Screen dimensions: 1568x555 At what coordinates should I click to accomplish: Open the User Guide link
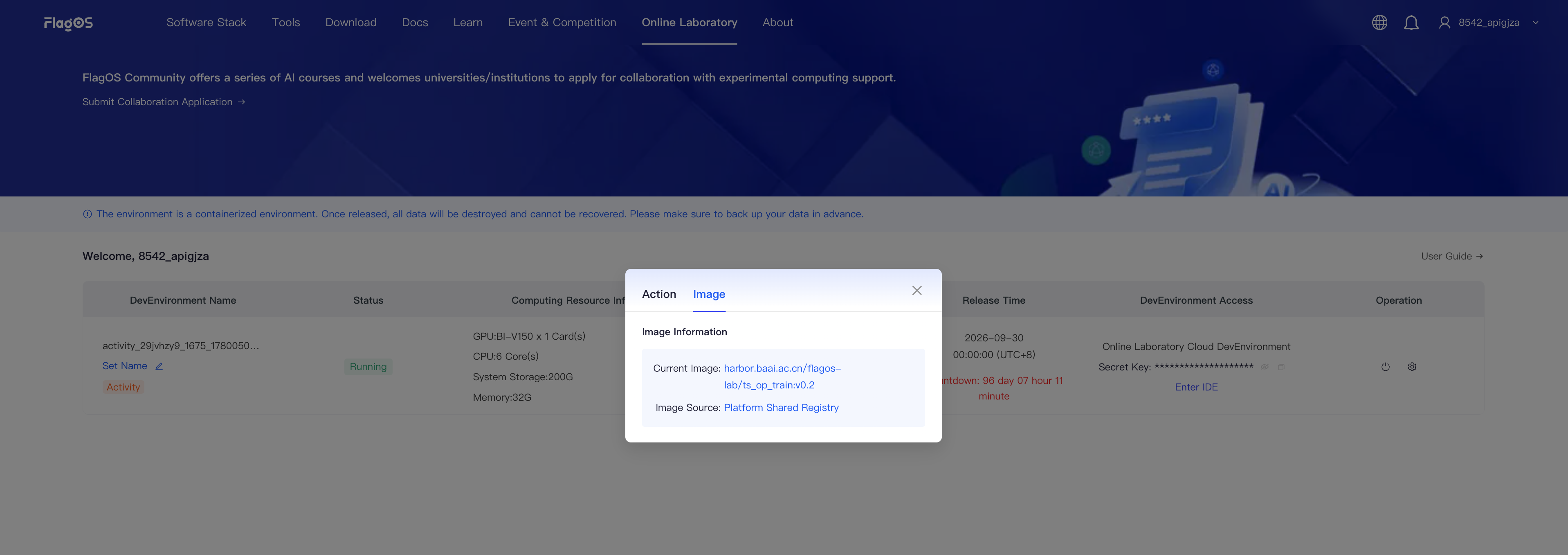(x=1451, y=256)
